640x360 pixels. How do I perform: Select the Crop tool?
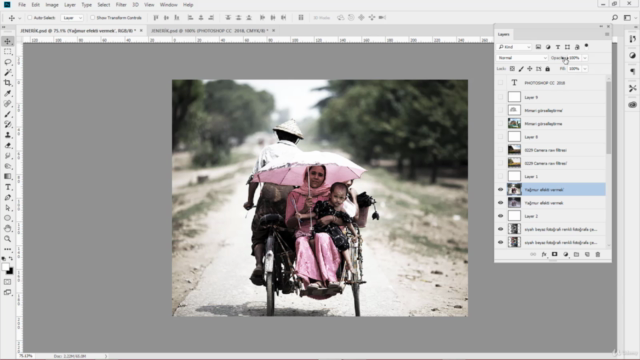click(8, 83)
